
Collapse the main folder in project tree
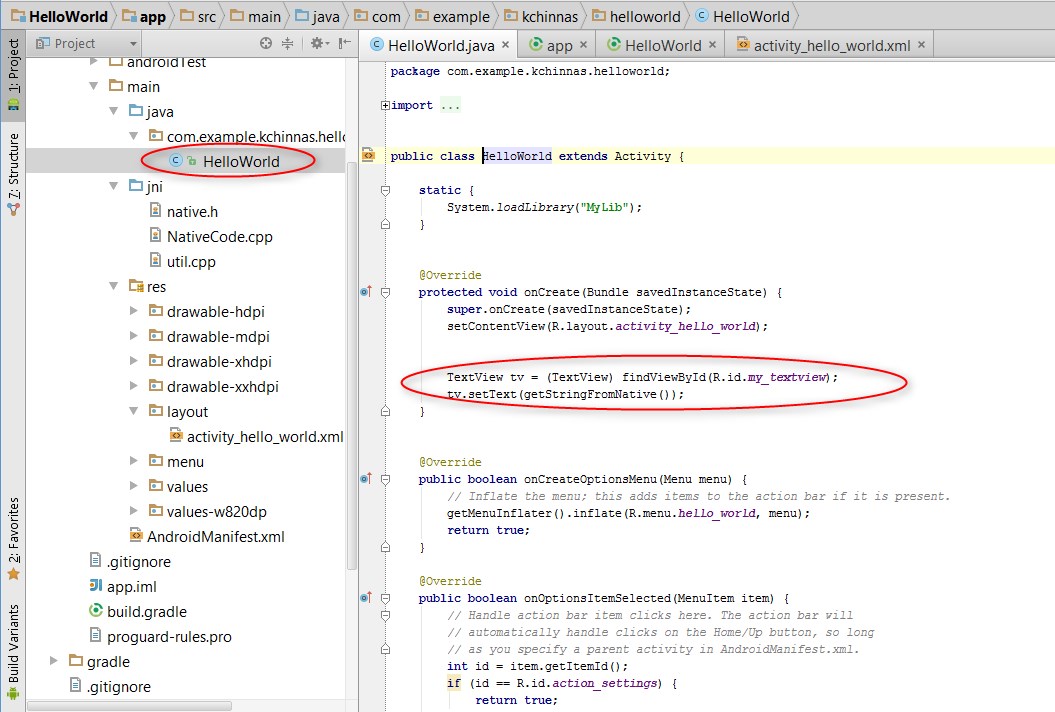[x=94, y=86]
